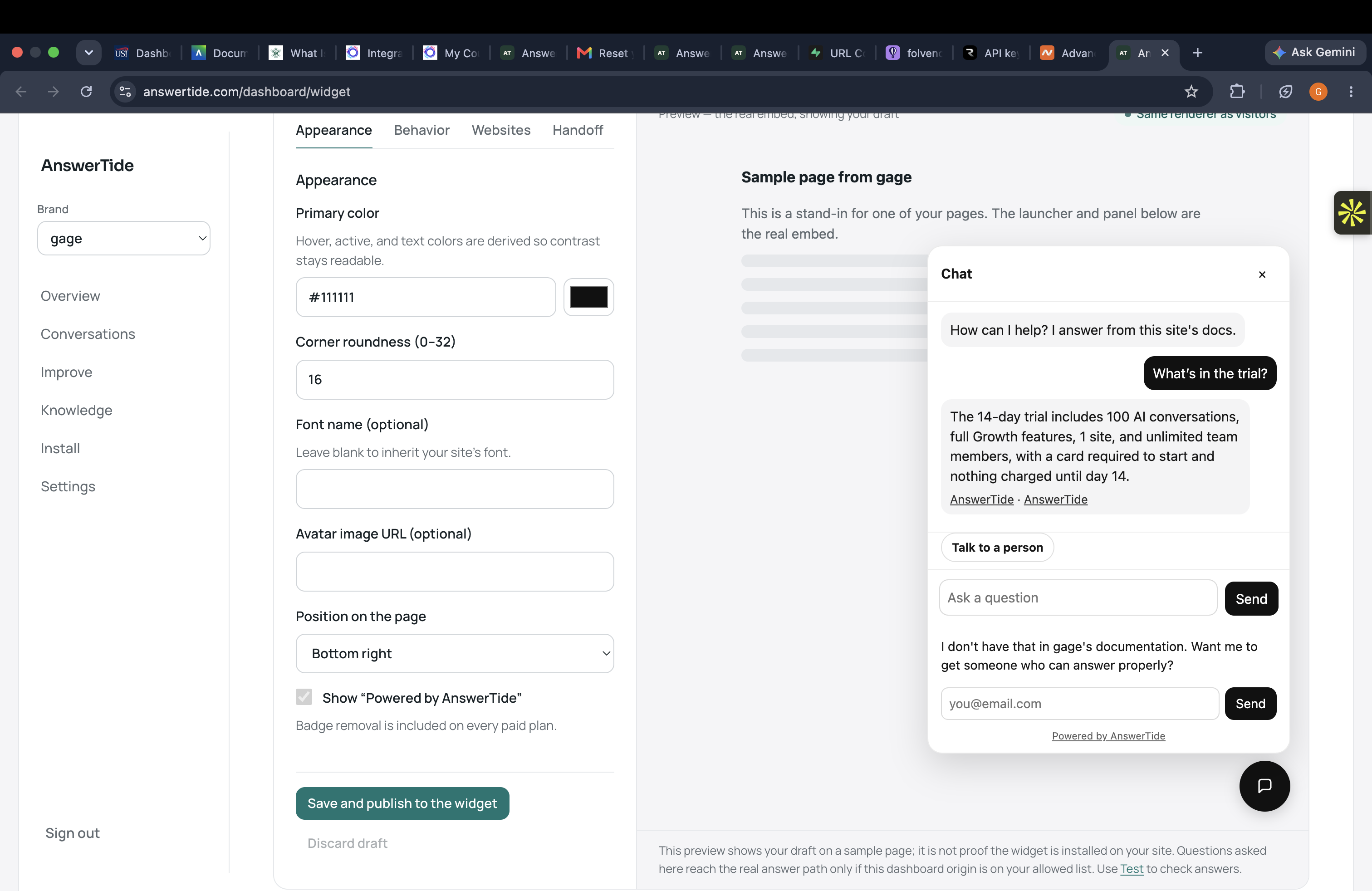Switch to the My Co browser tab

[x=451, y=53]
